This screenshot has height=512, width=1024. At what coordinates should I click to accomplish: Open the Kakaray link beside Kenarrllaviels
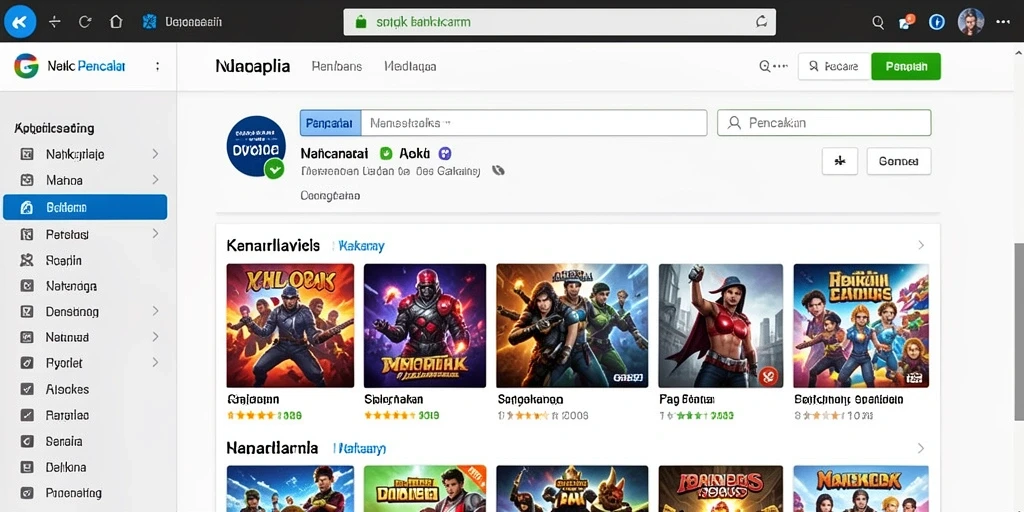click(361, 246)
